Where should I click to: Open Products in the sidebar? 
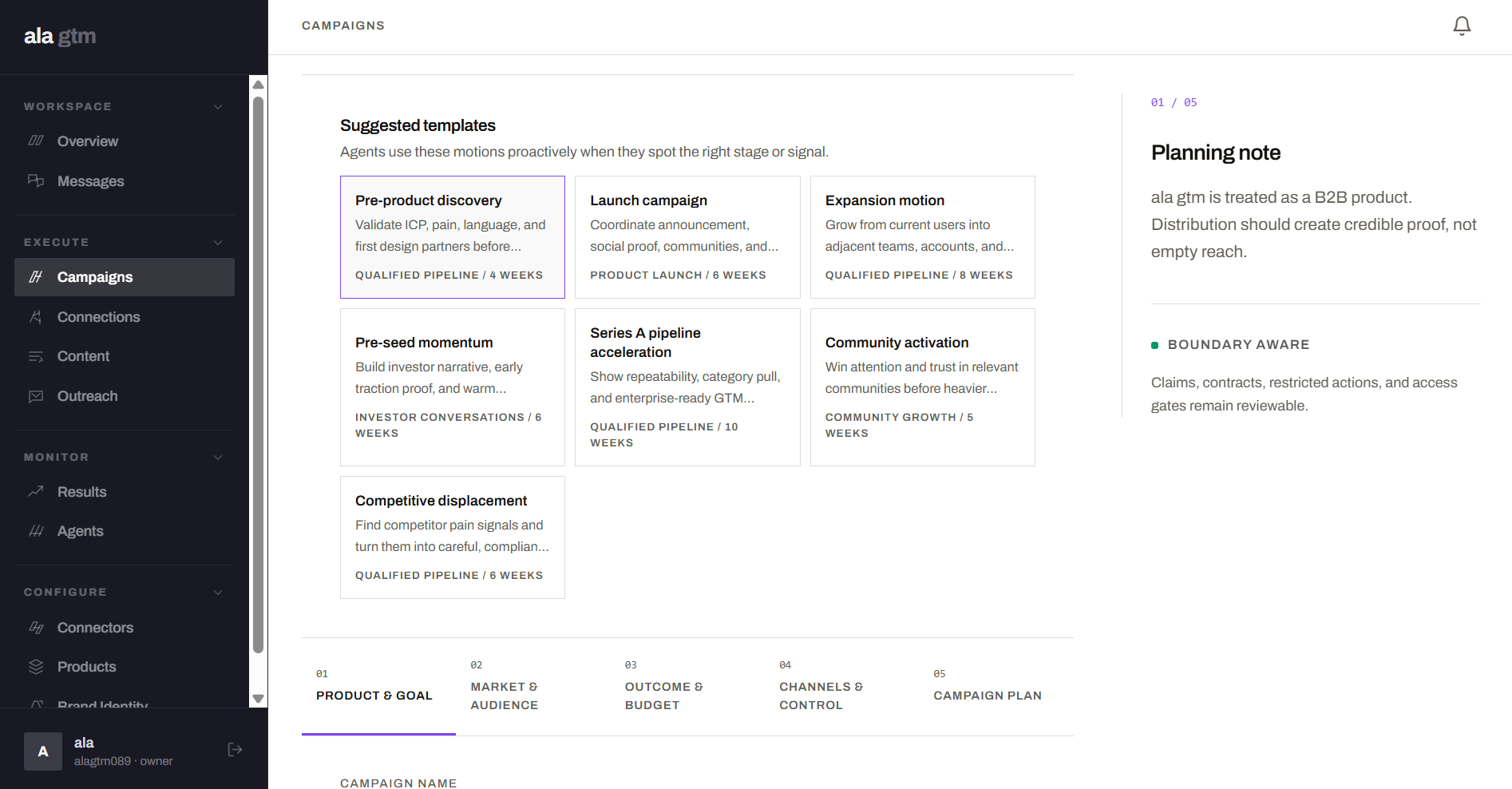[125, 667]
